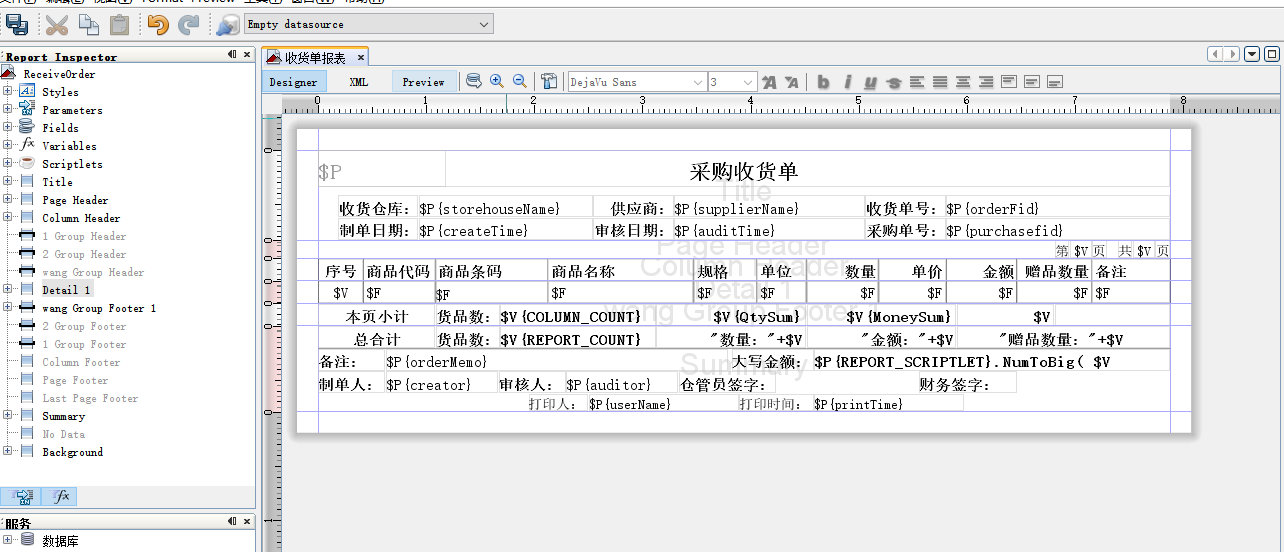Viewport: 1284px width, 552px height.
Task: Click the report query database icon
Action: click(x=474, y=81)
